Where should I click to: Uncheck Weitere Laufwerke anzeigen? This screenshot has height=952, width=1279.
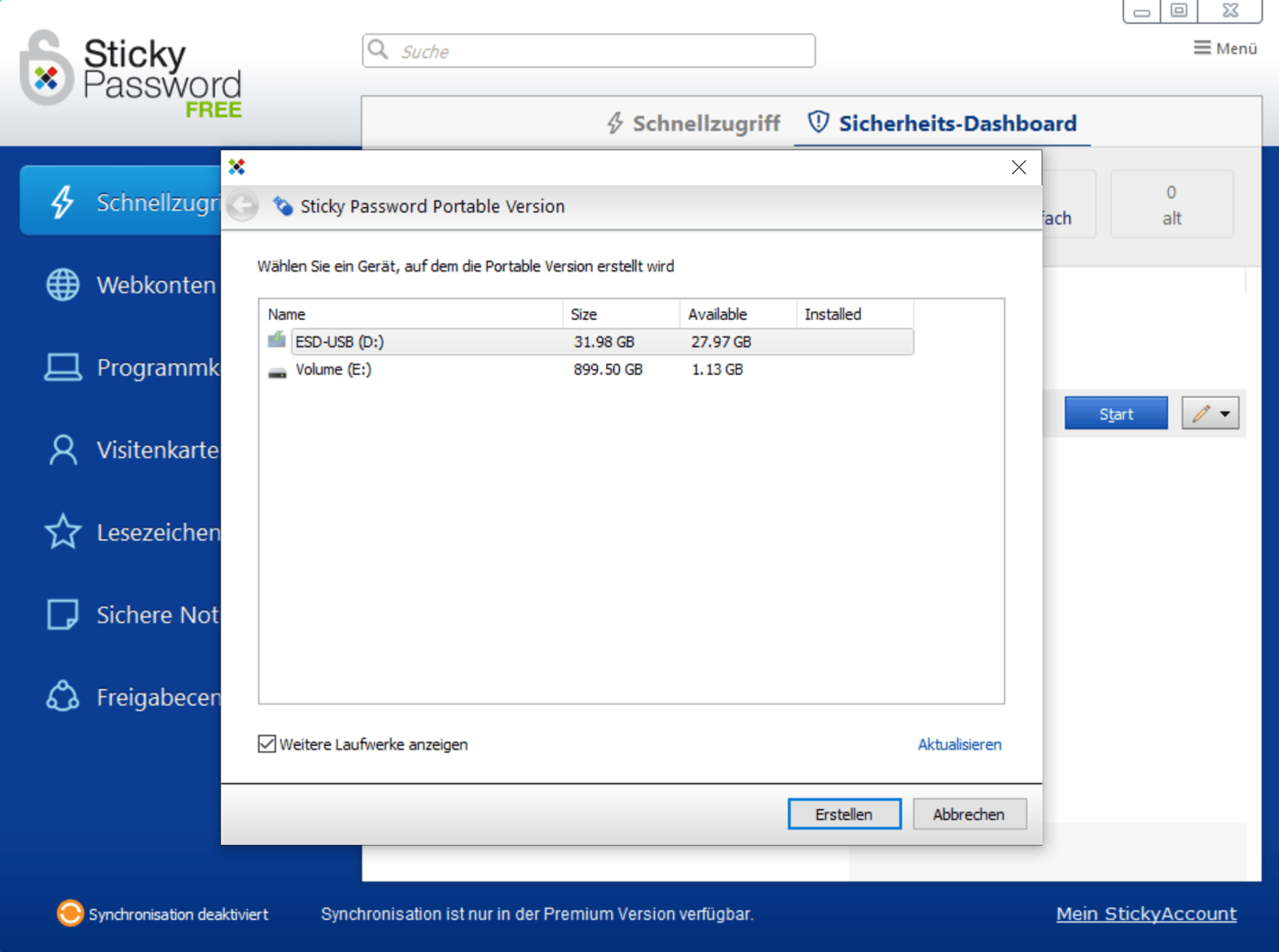point(266,744)
